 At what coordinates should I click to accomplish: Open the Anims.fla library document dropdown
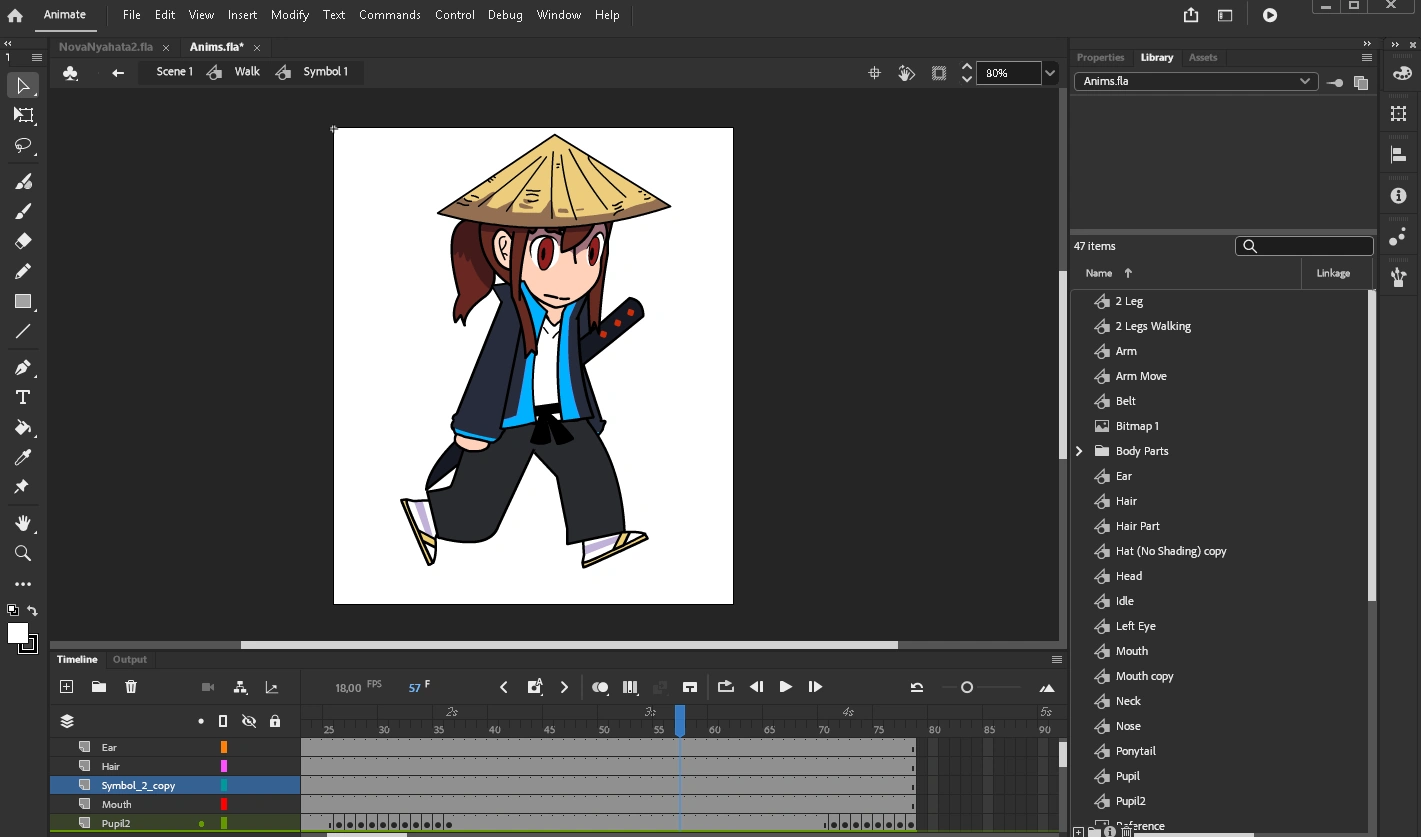(1305, 81)
